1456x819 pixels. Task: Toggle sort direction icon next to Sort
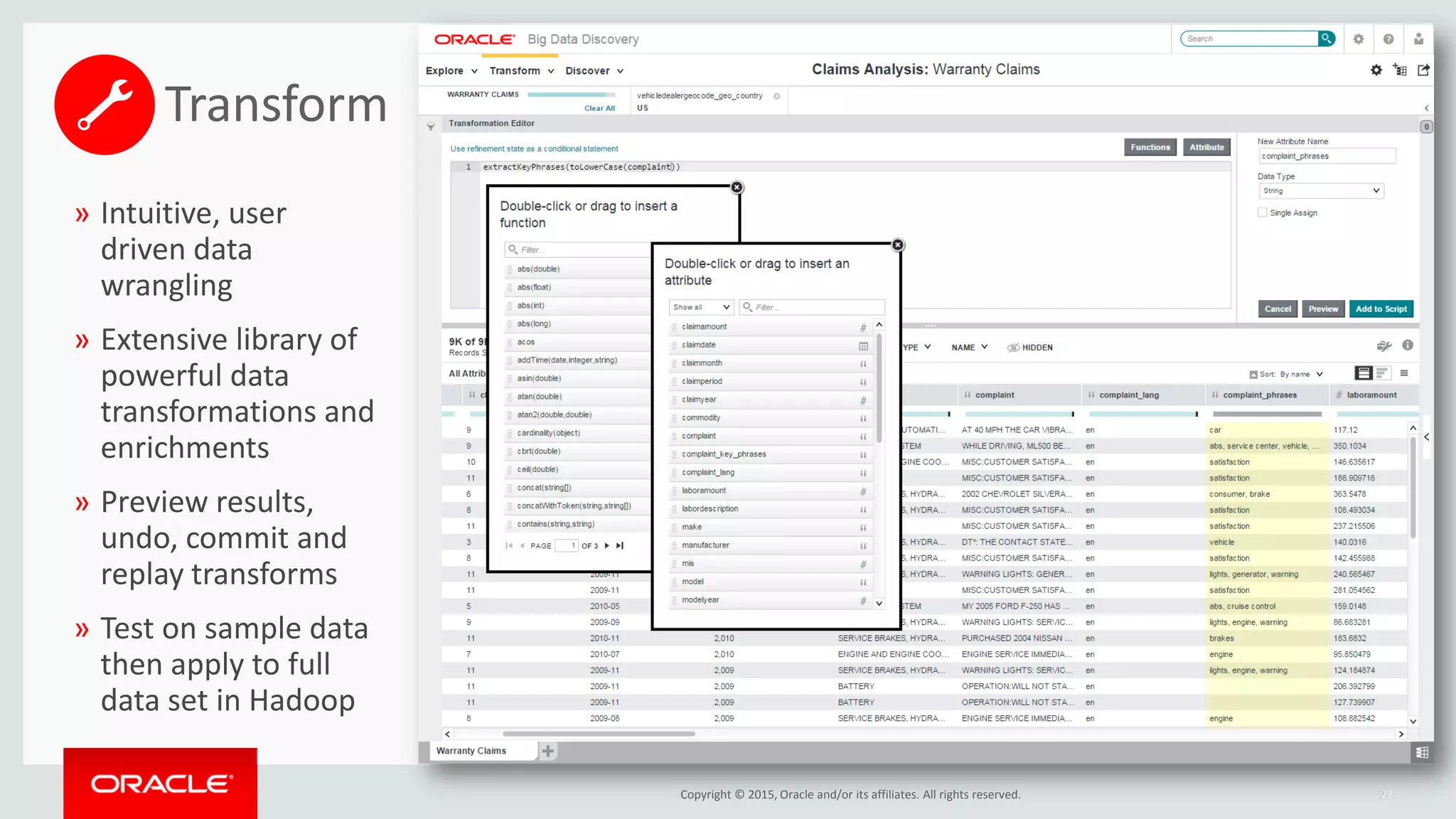1253,375
